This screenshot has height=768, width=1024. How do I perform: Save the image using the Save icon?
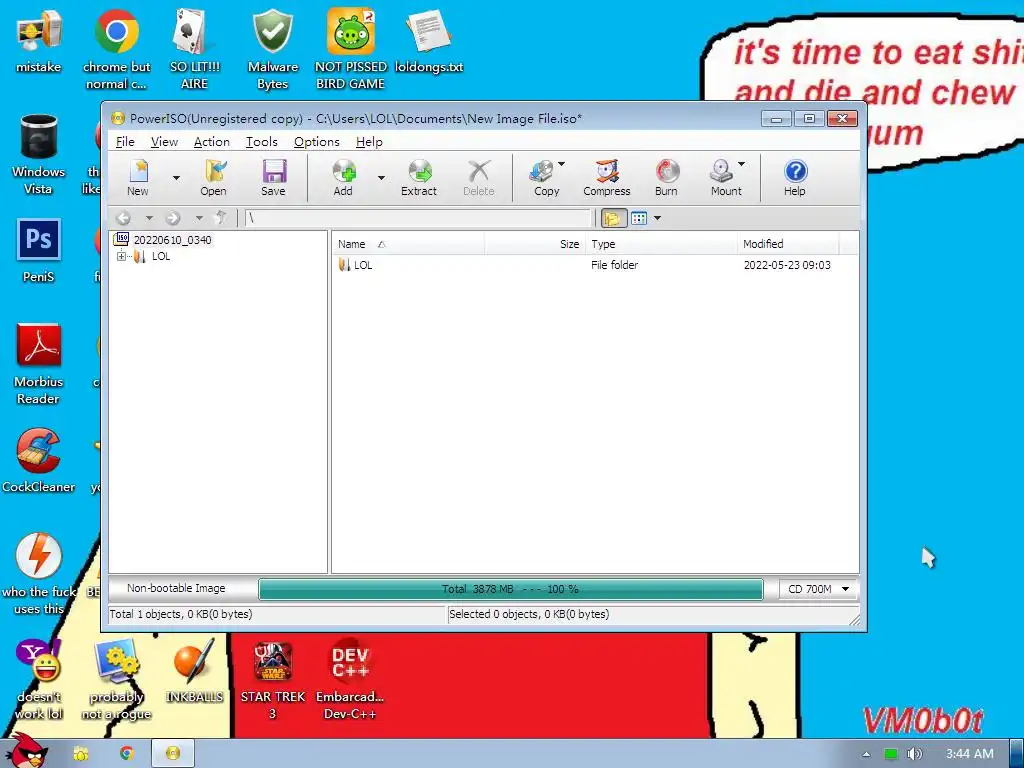273,178
